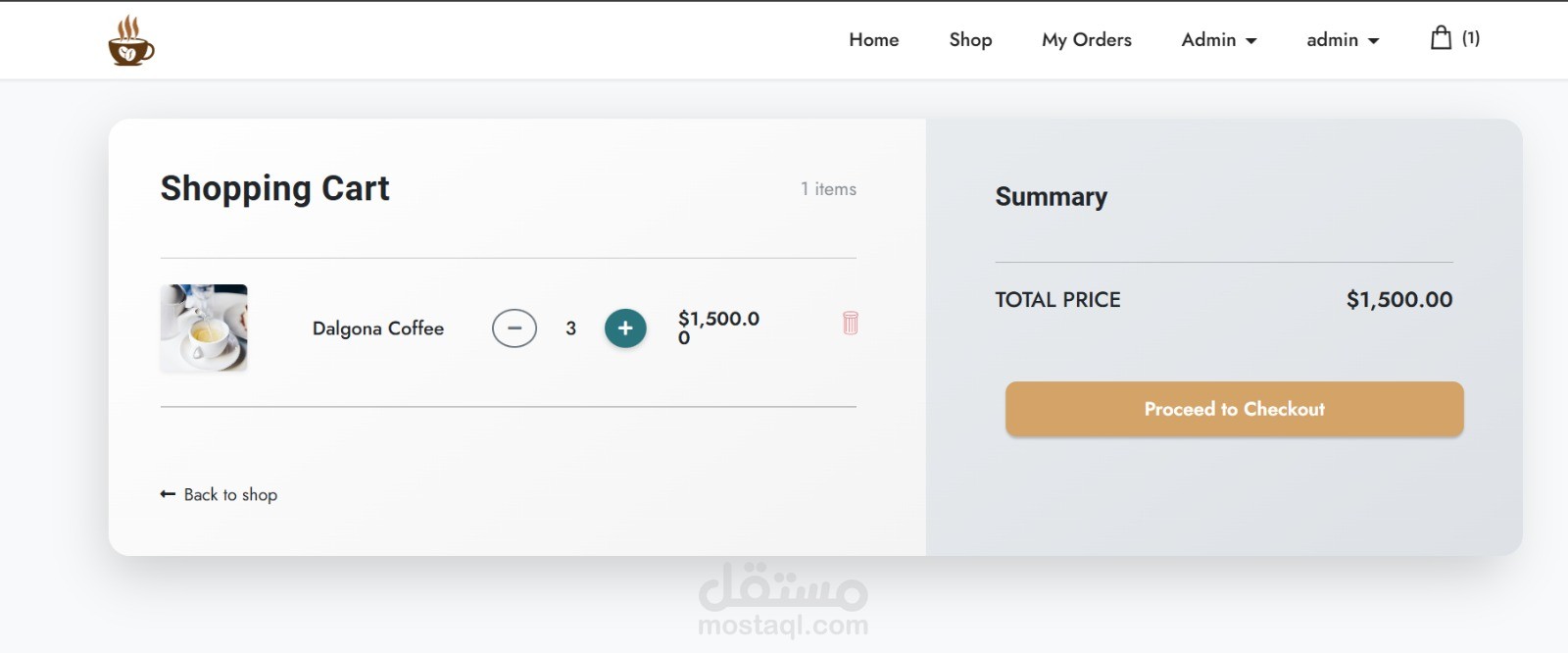The width and height of the screenshot is (1568, 653).
Task: Click the back arrow icon
Action: (168, 494)
